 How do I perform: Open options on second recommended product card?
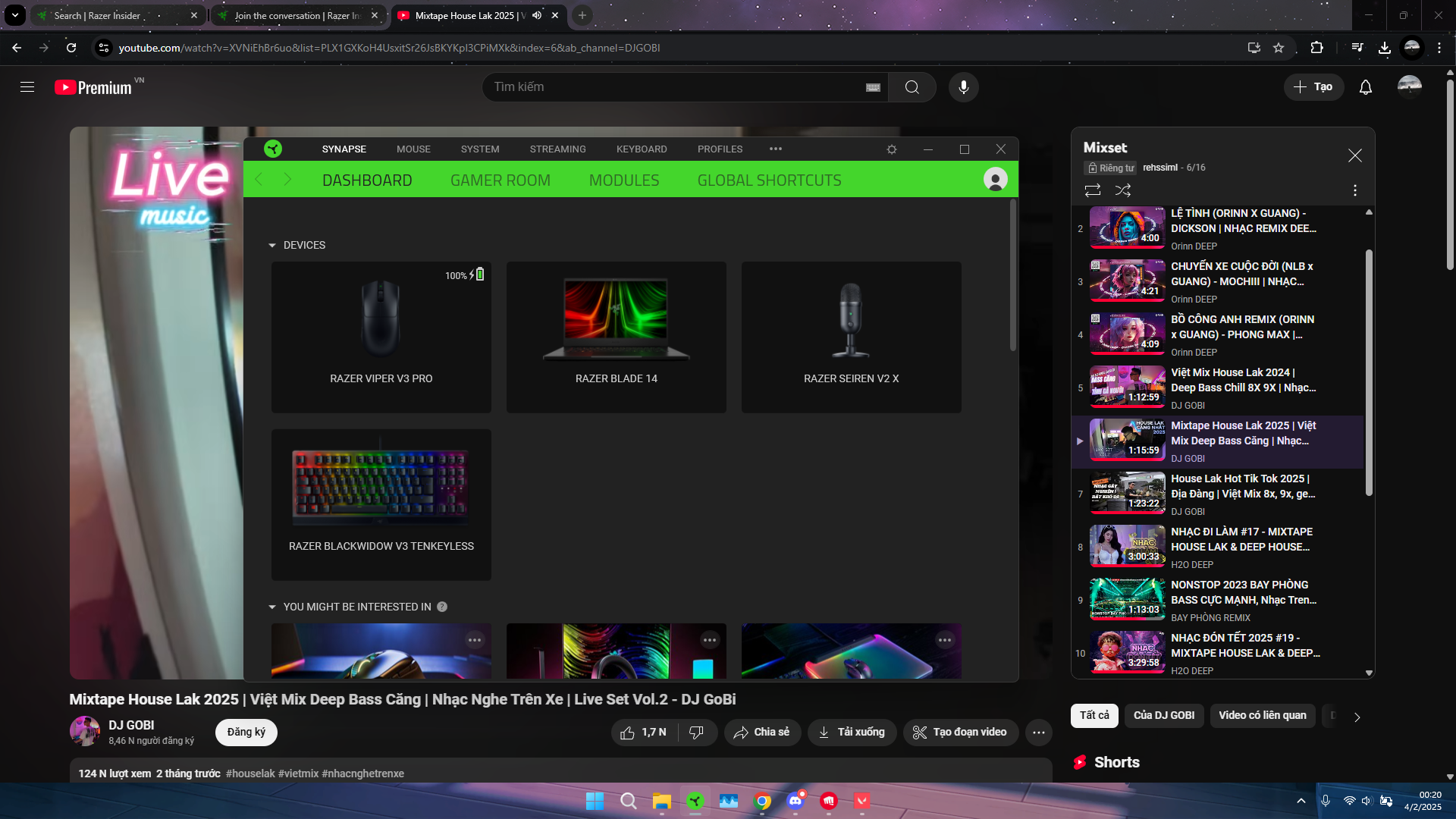point(710,640)
